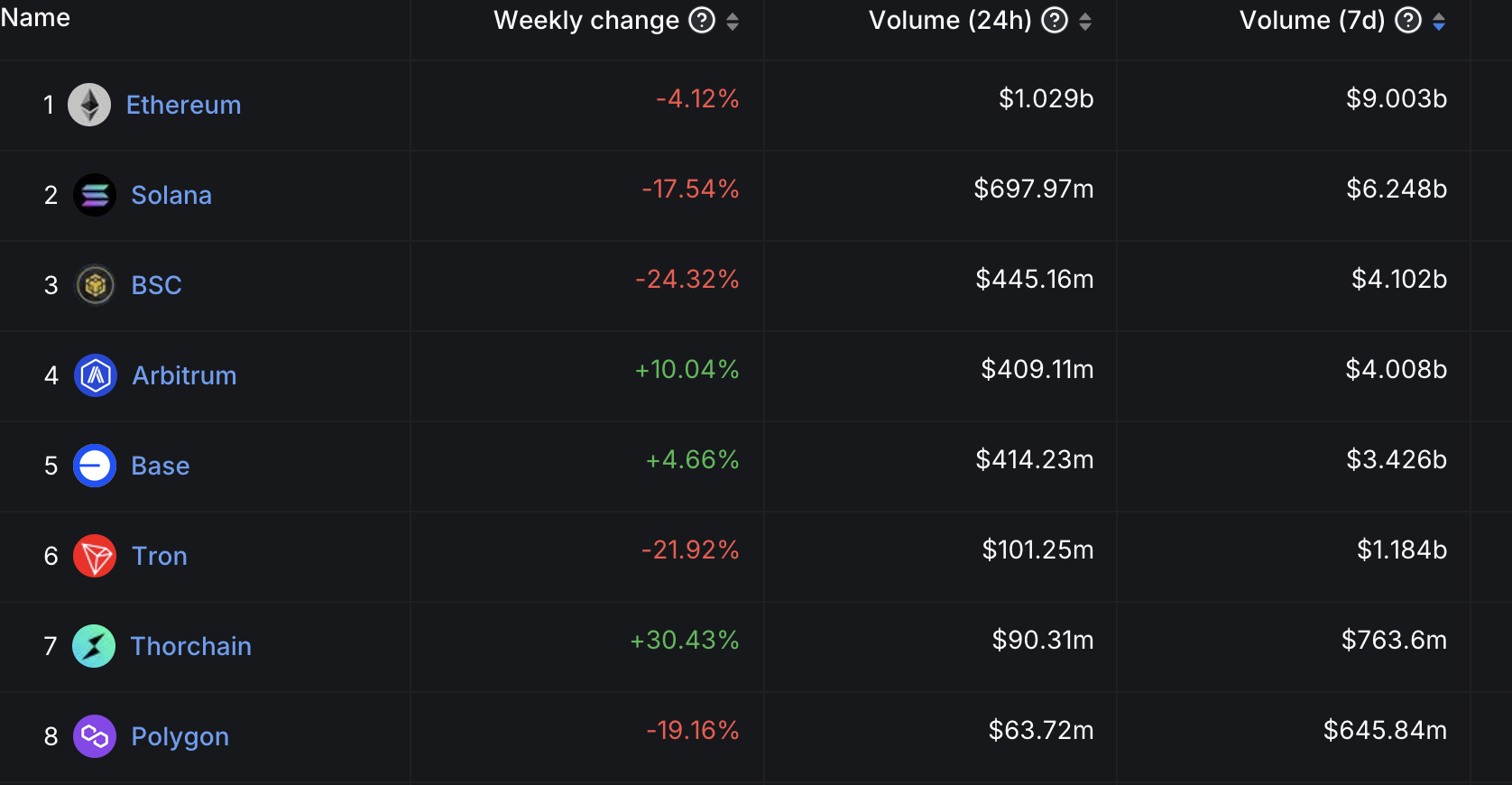The height and width of the screenshot is (785, 1512).
Task: Show the Weekly change help tooltip icon
Action: tap(702, 20)
